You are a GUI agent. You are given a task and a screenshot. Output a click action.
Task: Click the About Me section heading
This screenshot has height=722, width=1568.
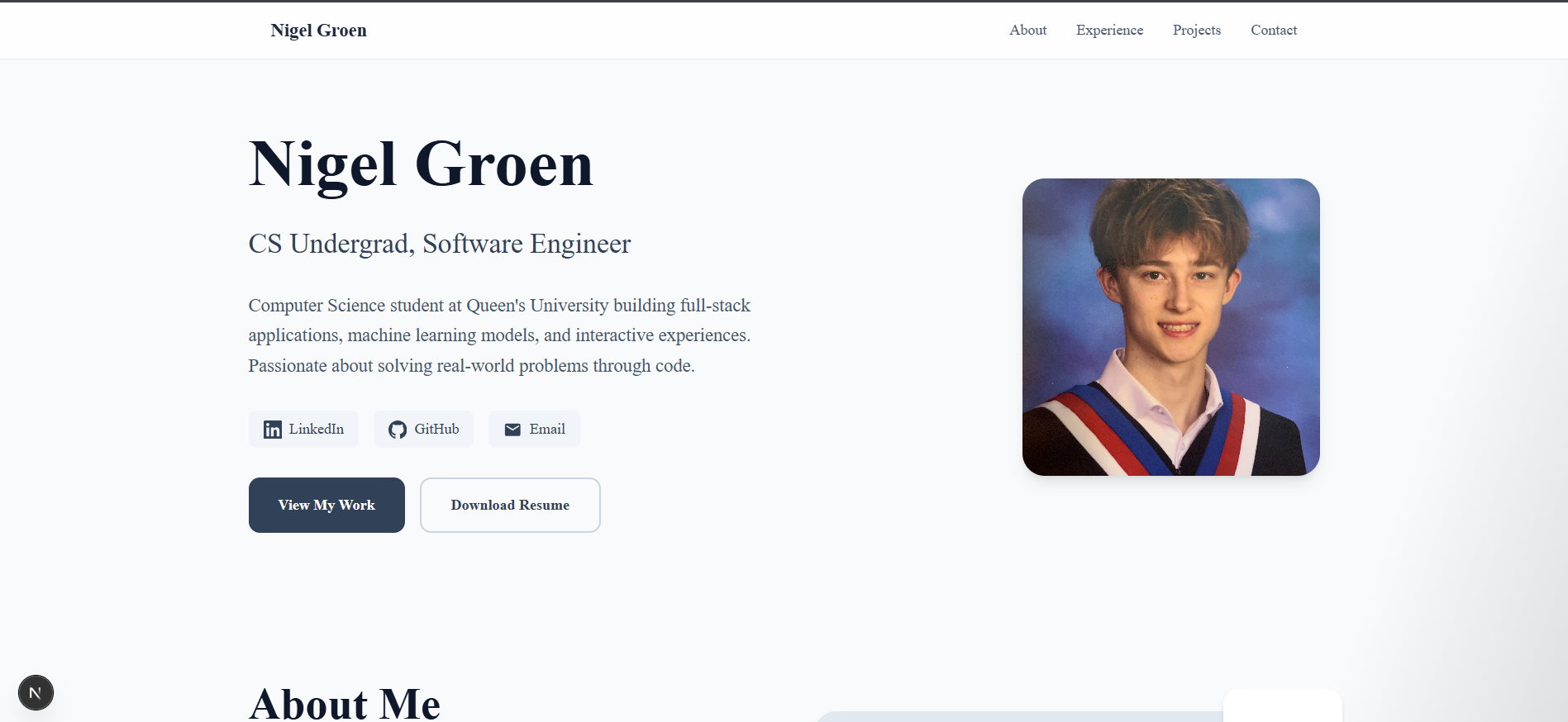tap(345, 704)
